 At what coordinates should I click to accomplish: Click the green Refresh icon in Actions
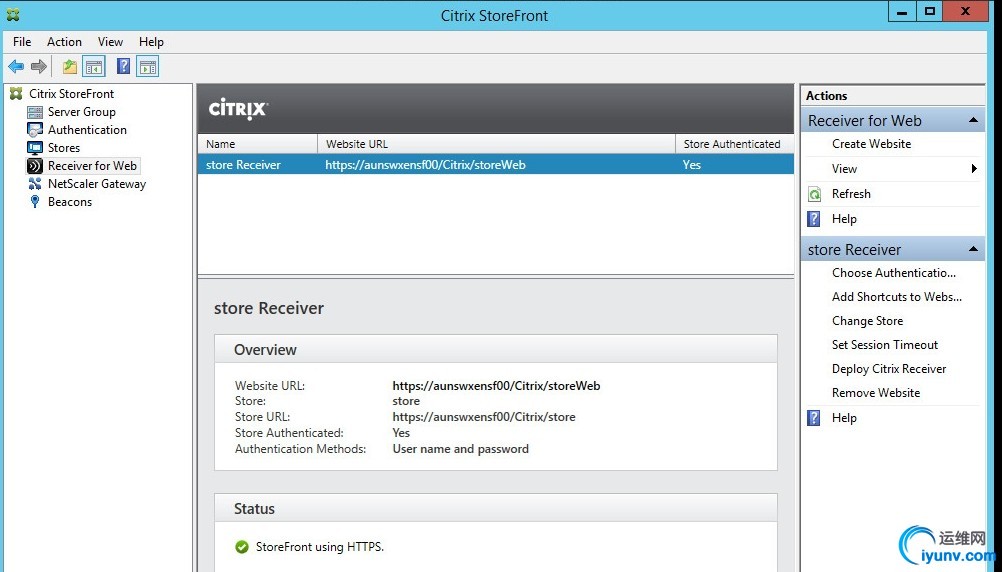[814, 194]
